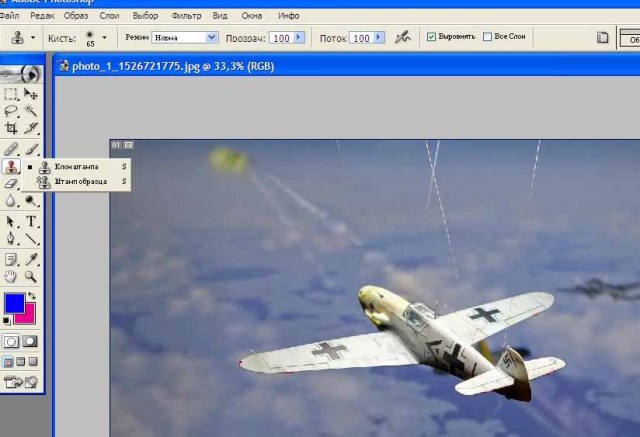Screen dimensions: 640x437
Task: Open the Фильтр menu
Action: 186,16
